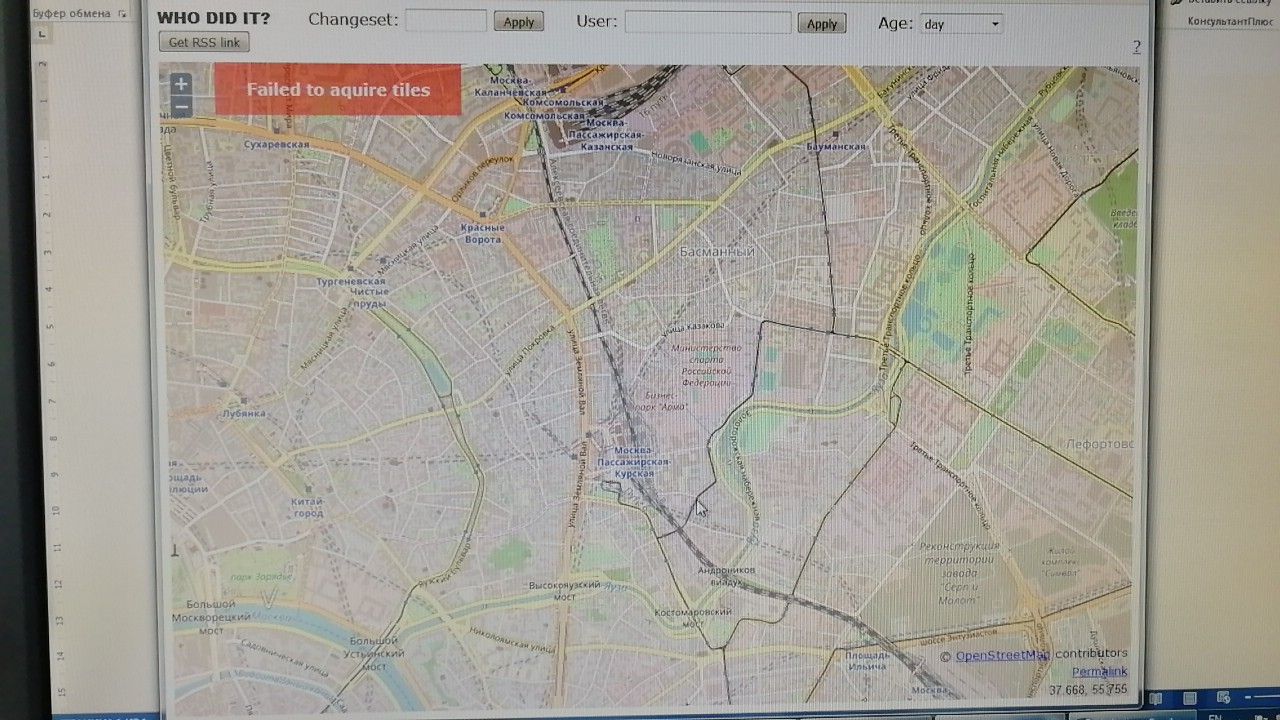Open the Age dropdown set to day
The height and width of the screenshot is (720, 1280).
961,24
